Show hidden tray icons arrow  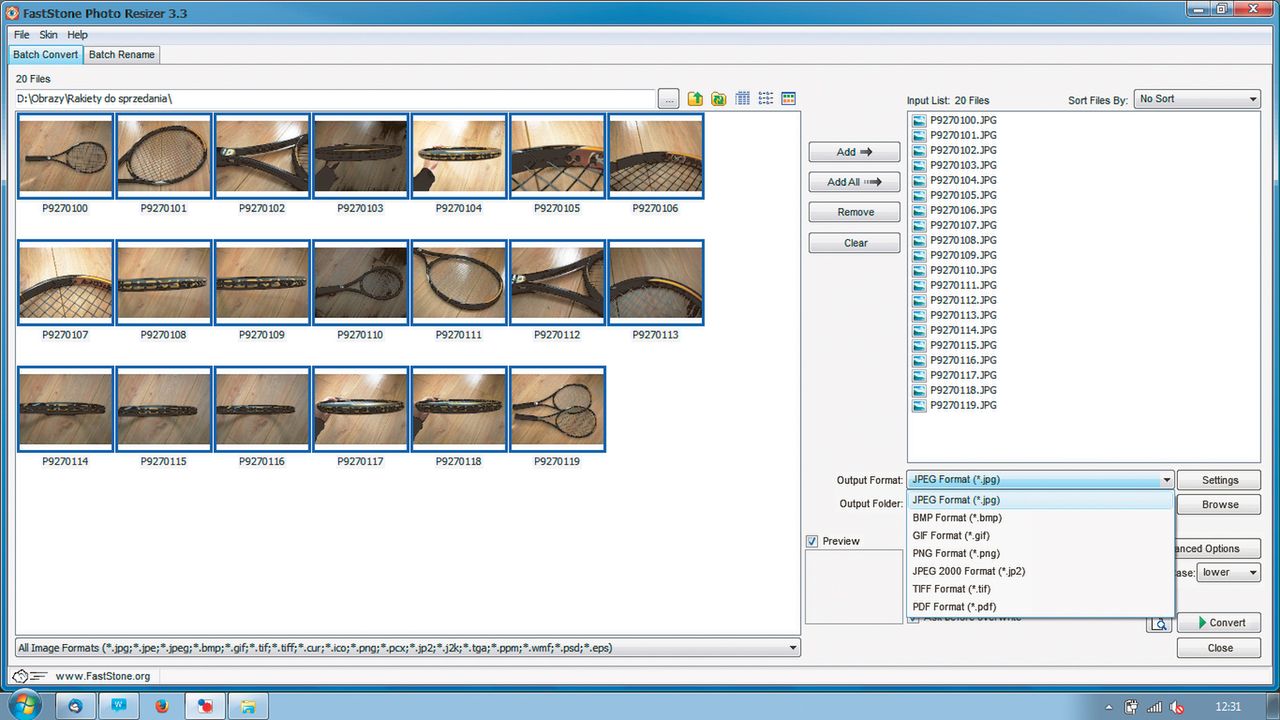[x=1108, y=707]
